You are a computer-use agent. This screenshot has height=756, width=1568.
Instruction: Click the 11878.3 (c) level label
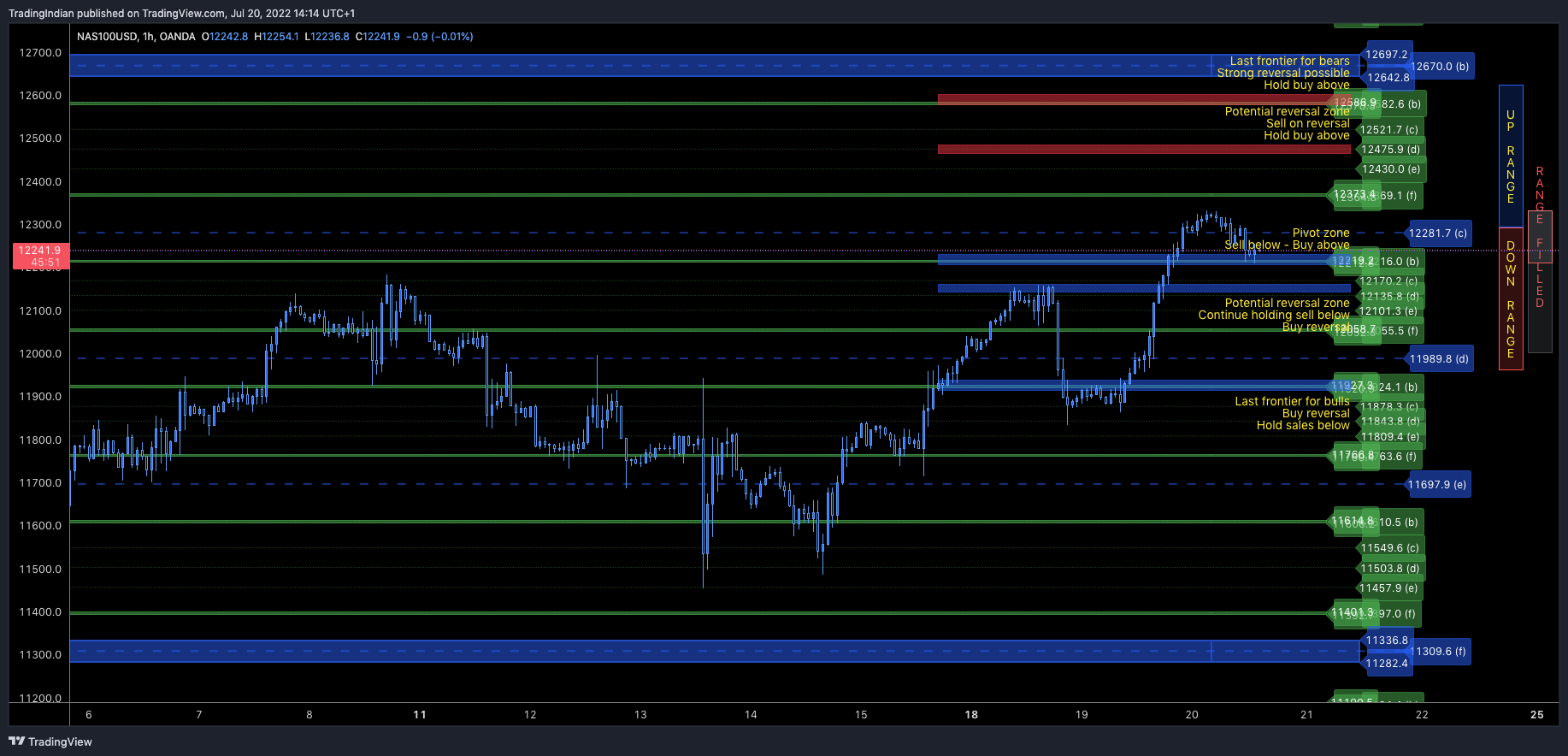tap(1389, 407)
